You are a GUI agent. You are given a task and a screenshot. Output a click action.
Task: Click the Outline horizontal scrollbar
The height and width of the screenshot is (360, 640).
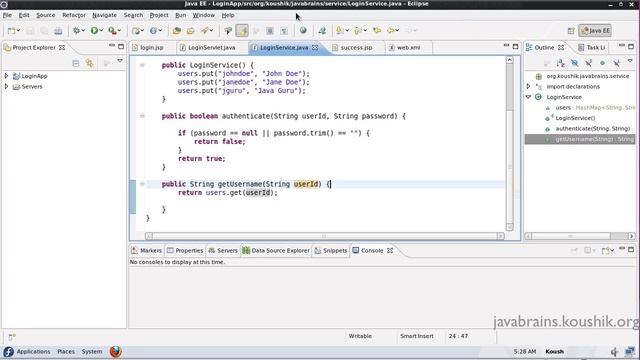coord(580,236)
